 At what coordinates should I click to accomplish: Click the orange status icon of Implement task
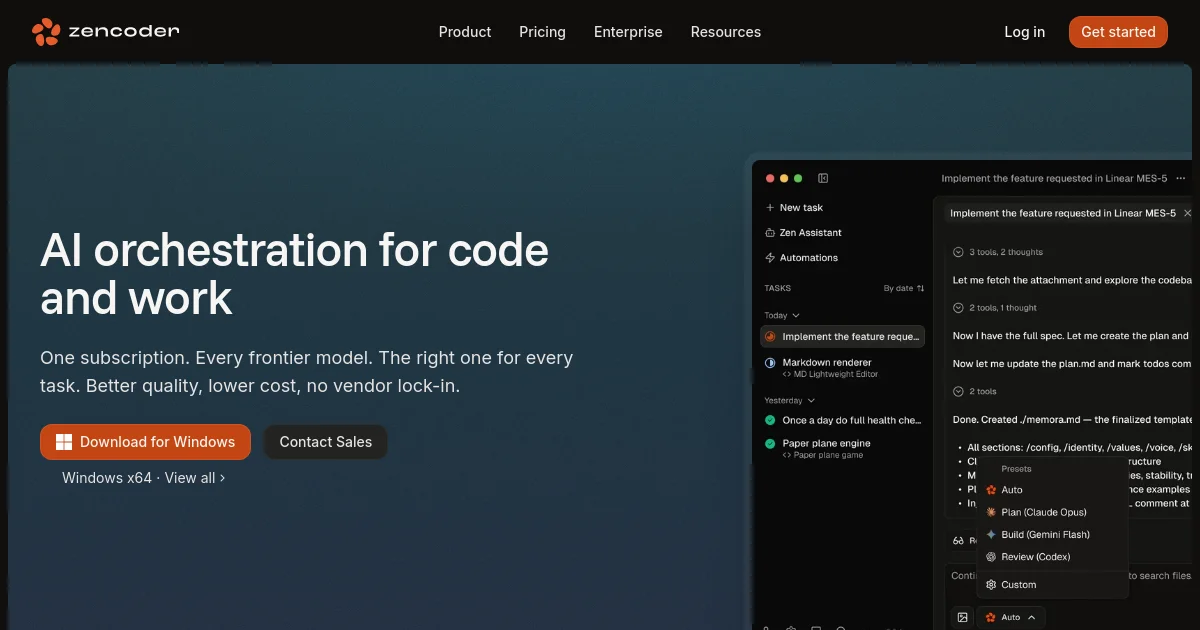pos(770,337)
